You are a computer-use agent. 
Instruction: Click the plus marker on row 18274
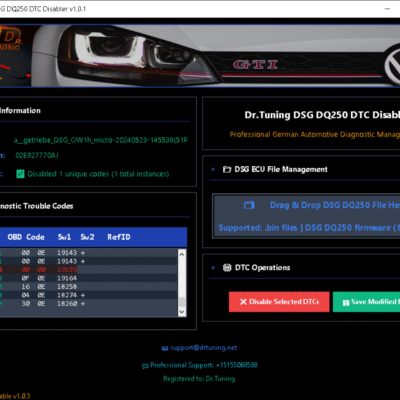coord(83,295)
